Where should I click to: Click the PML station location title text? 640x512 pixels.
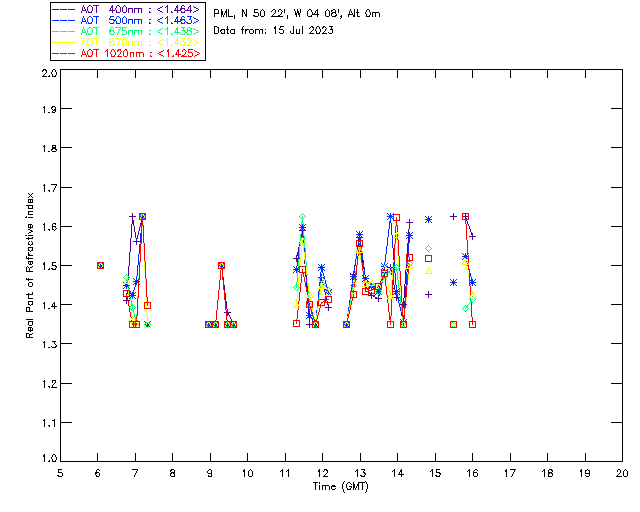tap(297, 14)
